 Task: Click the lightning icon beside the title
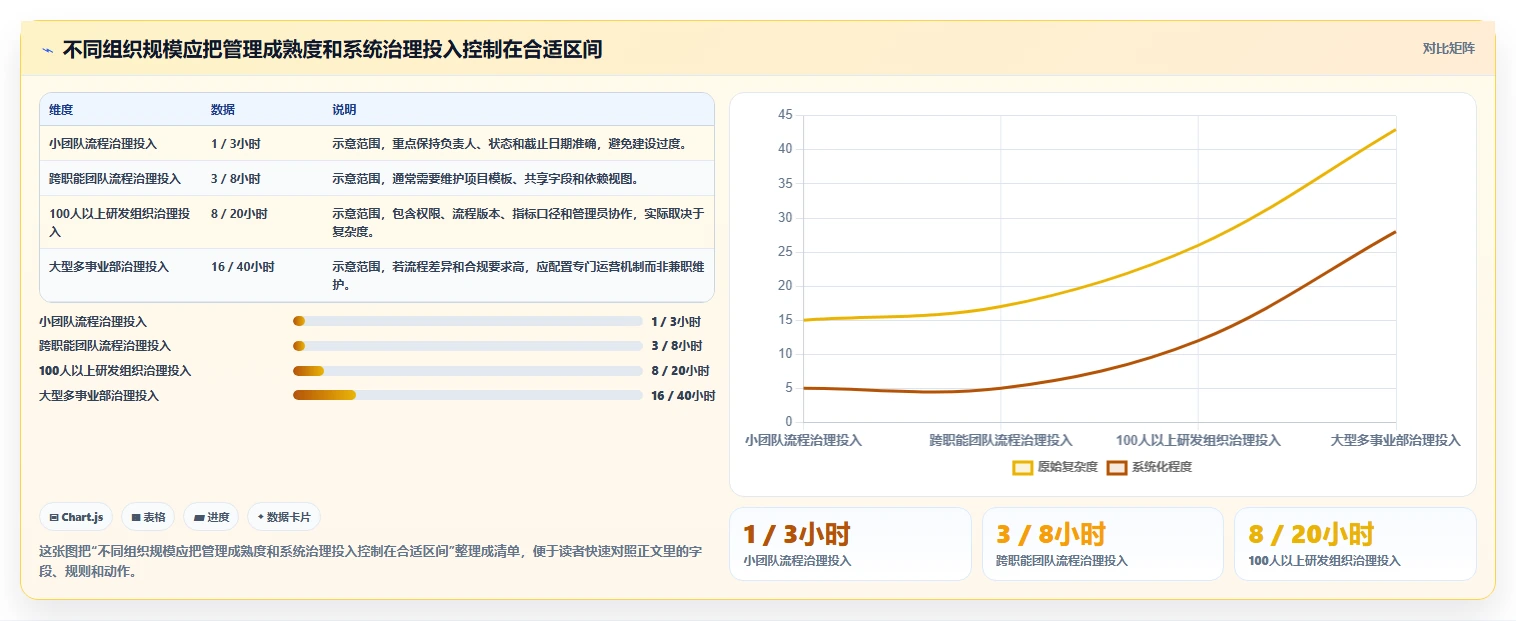coord(47,49)
